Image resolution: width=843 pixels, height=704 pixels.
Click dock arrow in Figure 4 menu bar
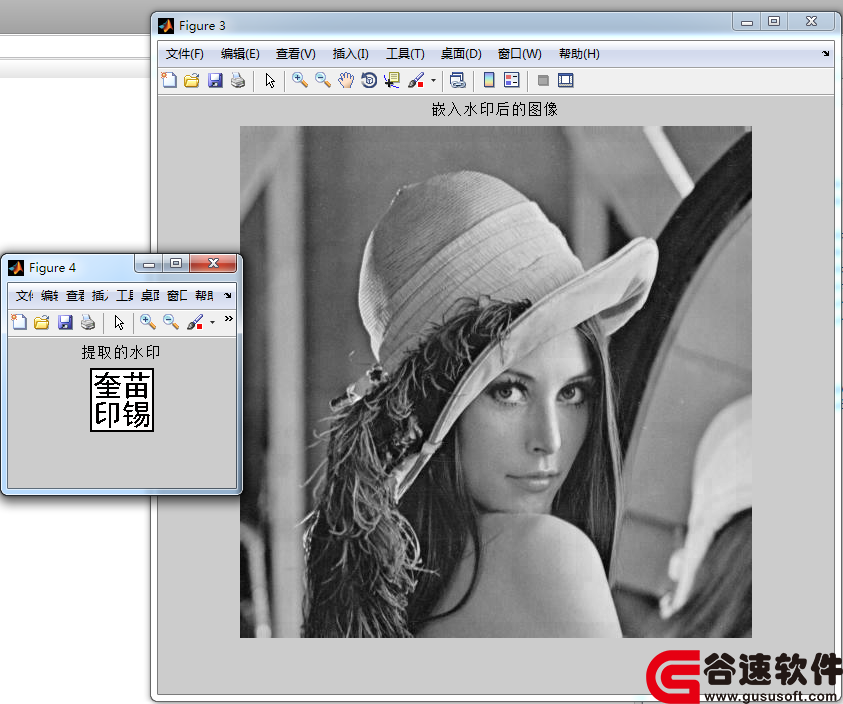[x=227, y=295]
